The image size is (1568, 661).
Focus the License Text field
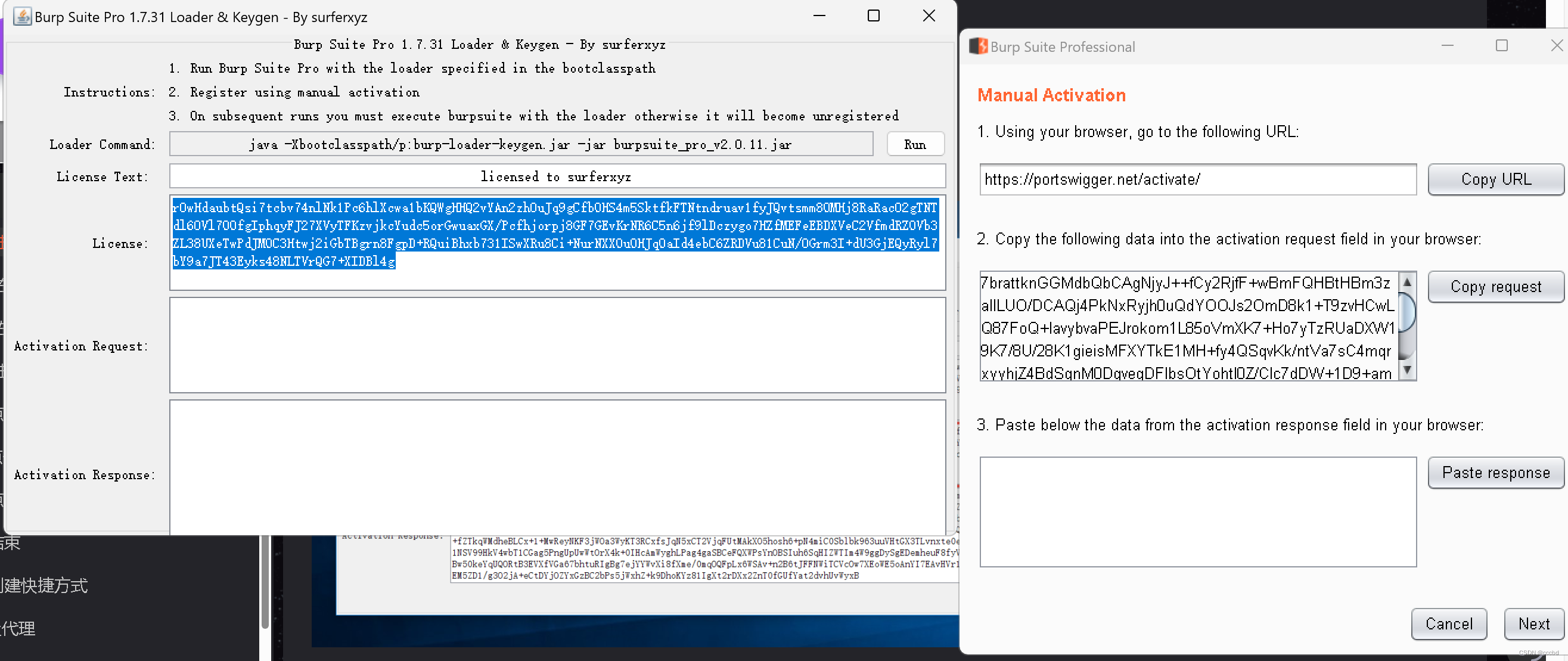coord(557,176)
